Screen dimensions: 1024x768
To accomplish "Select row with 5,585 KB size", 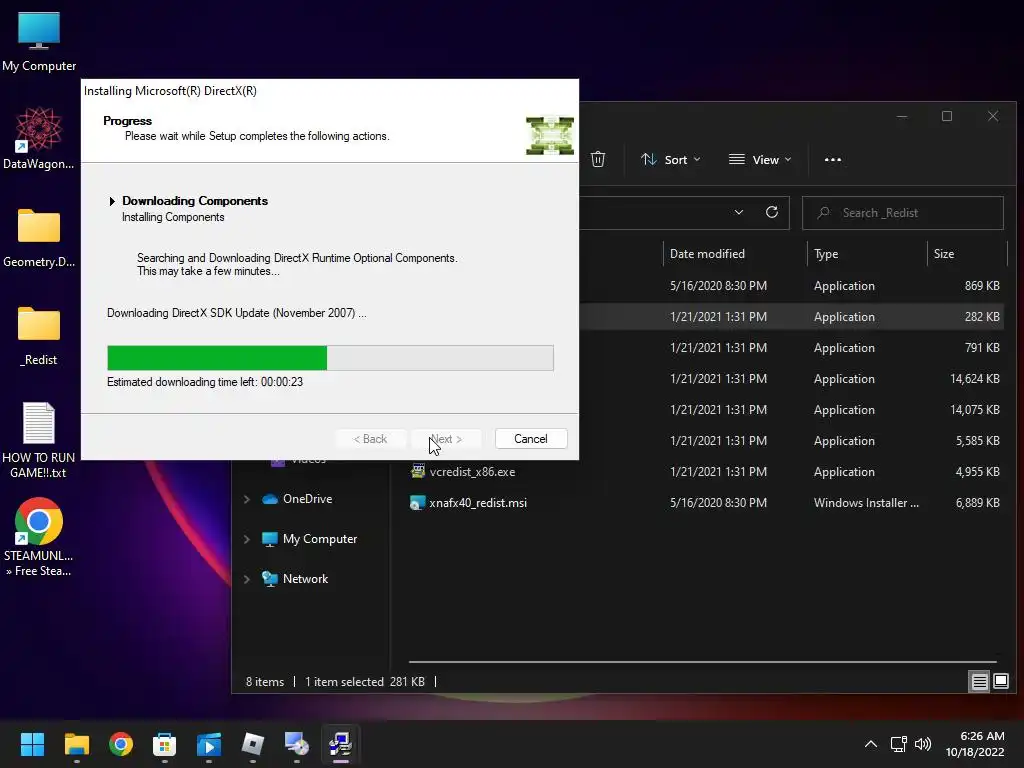I will (790, 441).
